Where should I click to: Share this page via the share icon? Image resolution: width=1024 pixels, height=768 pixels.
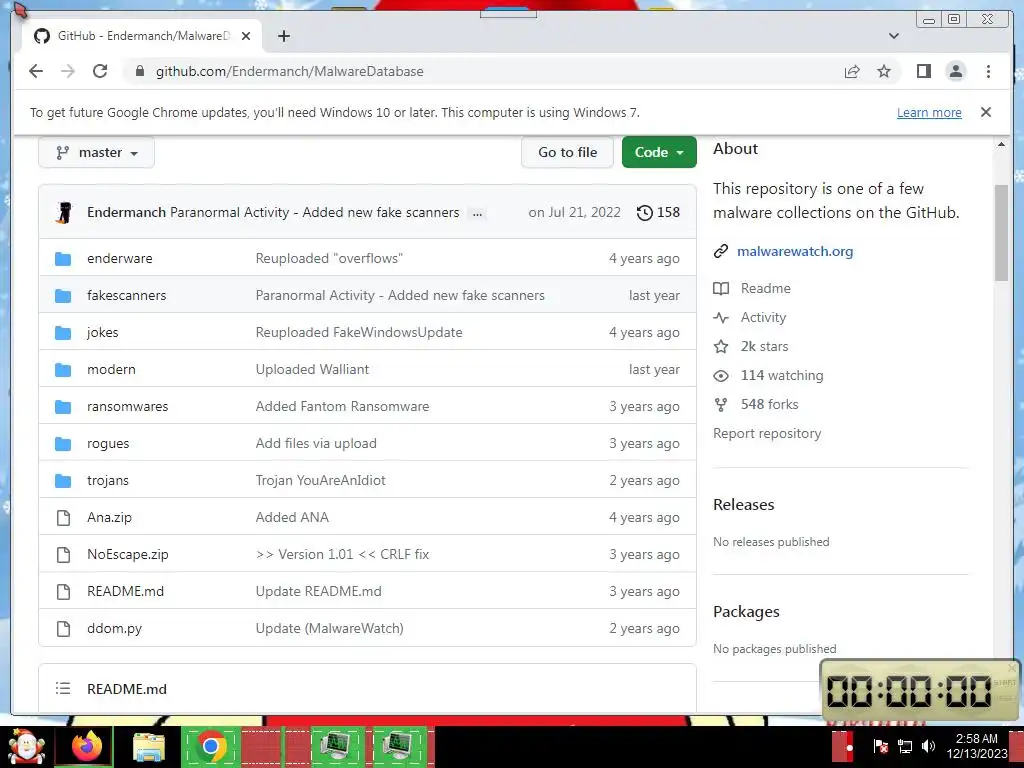click(852, 71)
